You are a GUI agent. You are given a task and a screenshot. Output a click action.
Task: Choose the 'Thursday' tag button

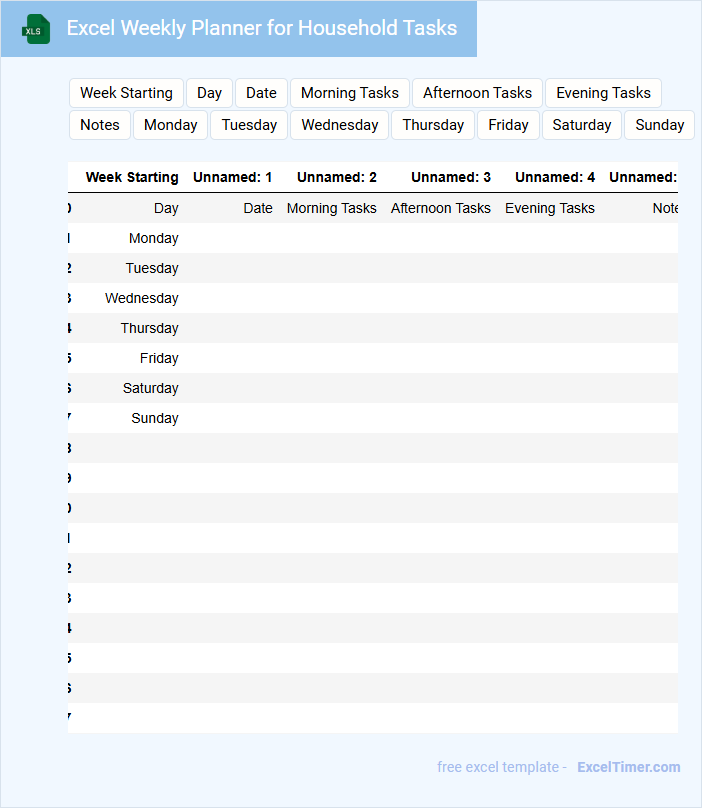pyautogui.click(x=433, y=125)
